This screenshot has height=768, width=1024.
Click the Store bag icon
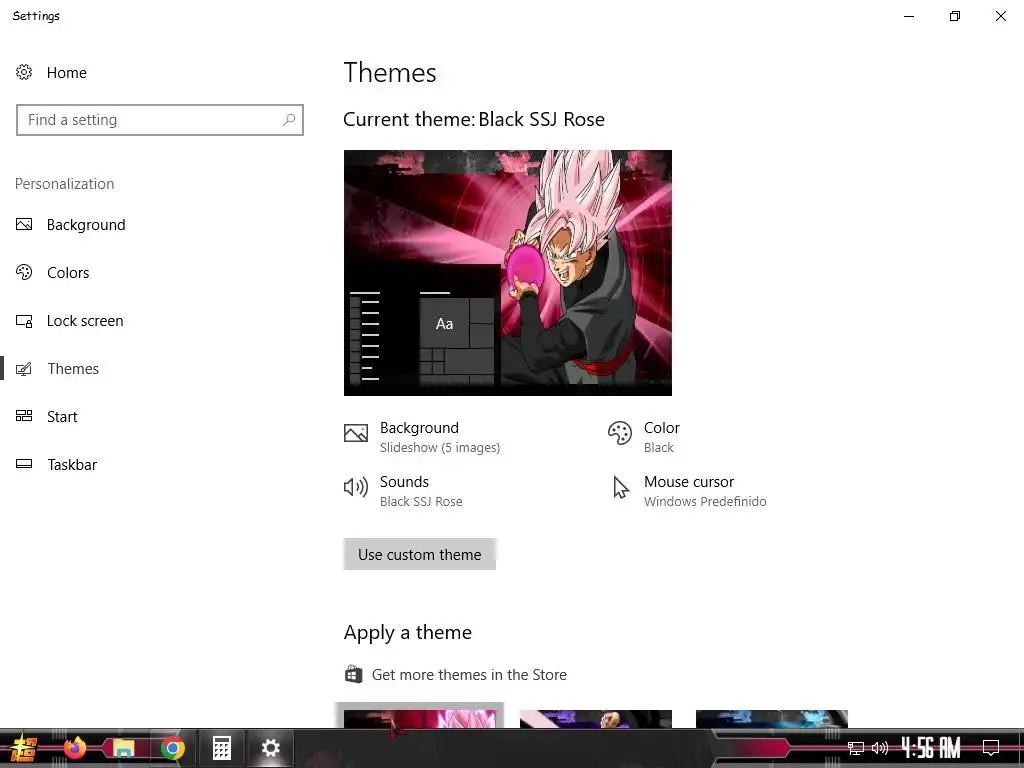(x=353, y=674)
